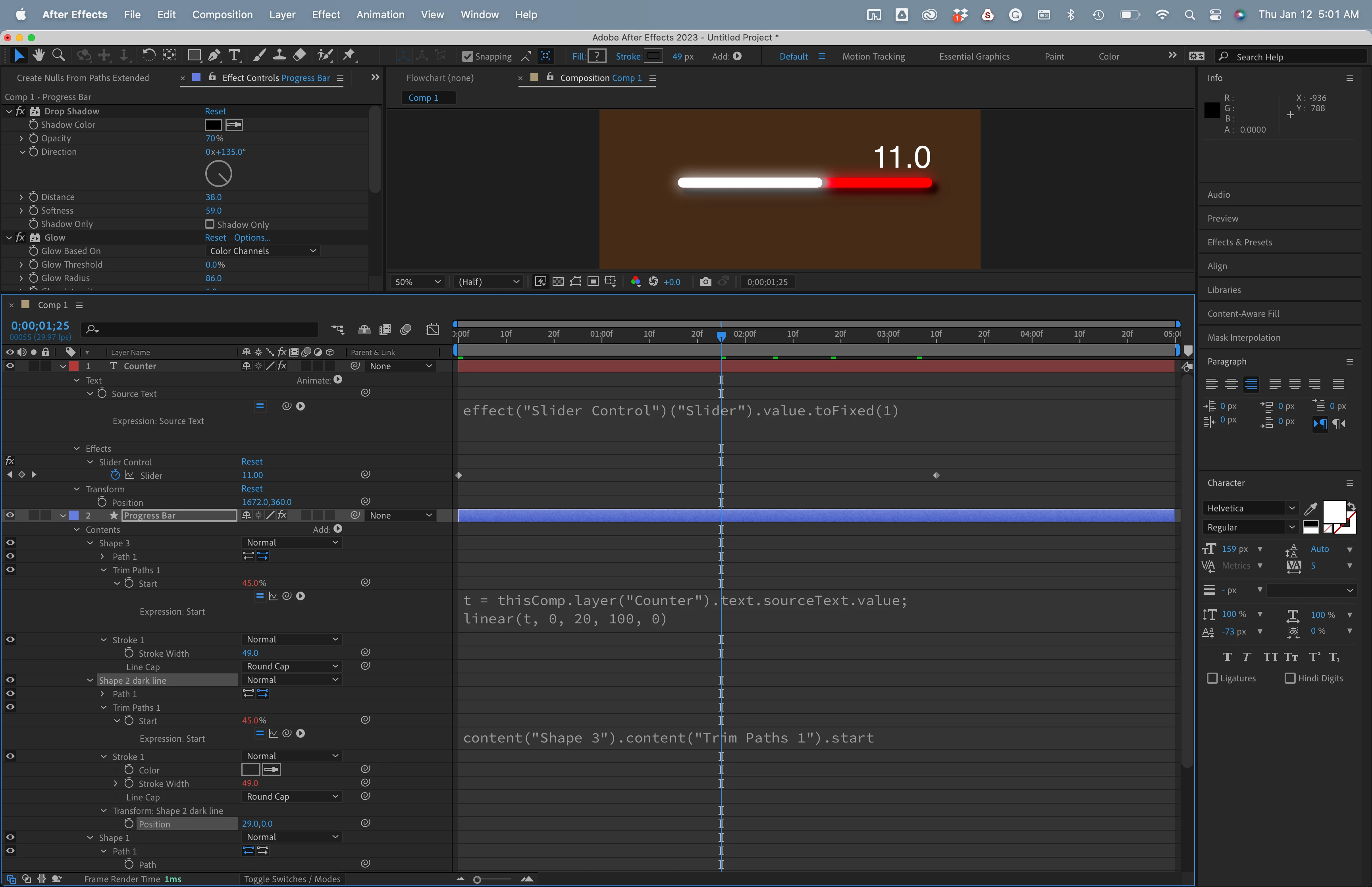The image size is (1372, 887).
Task: Toggle the Snapping checkbox
Action: click(468, 56)
